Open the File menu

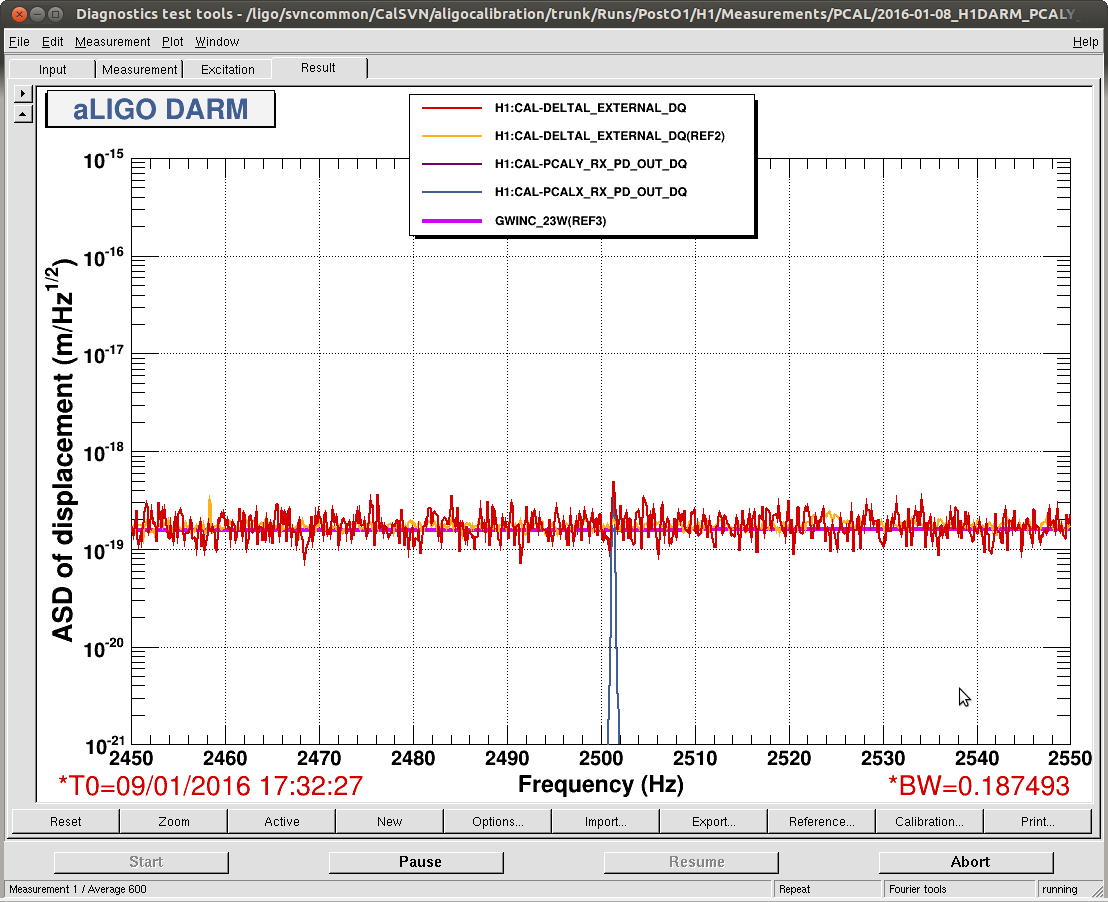19,42
